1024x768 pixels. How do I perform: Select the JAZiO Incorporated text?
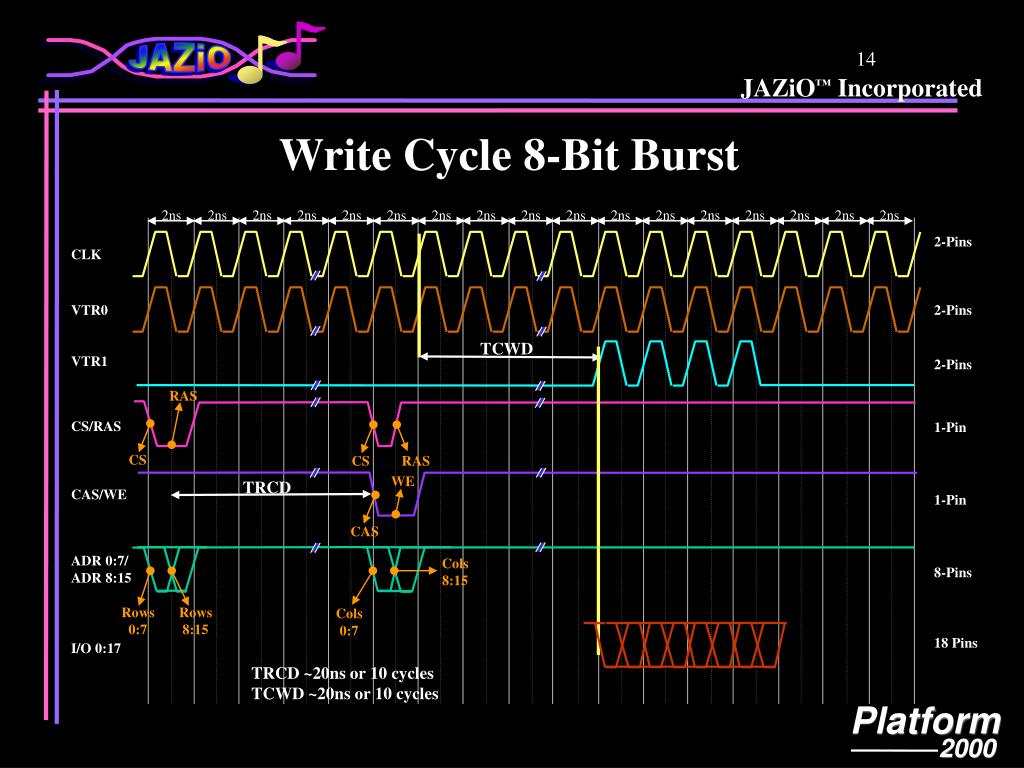click(861, 88)
